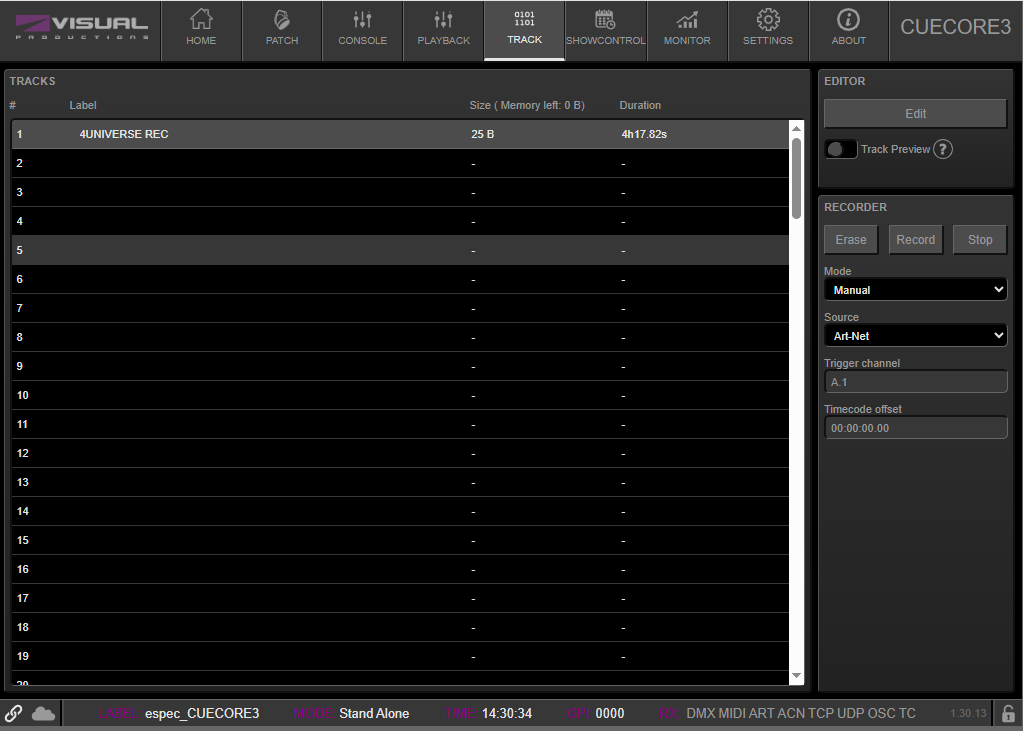Open the Source dropdown set to Art-Net
Viewport: 1023px width, 731px height.
pos(915,336)
